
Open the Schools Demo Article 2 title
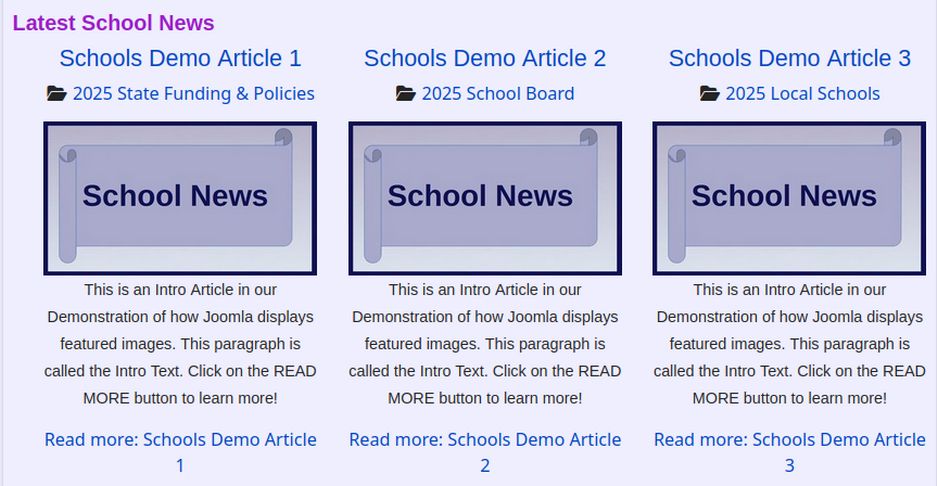(485, 58)
